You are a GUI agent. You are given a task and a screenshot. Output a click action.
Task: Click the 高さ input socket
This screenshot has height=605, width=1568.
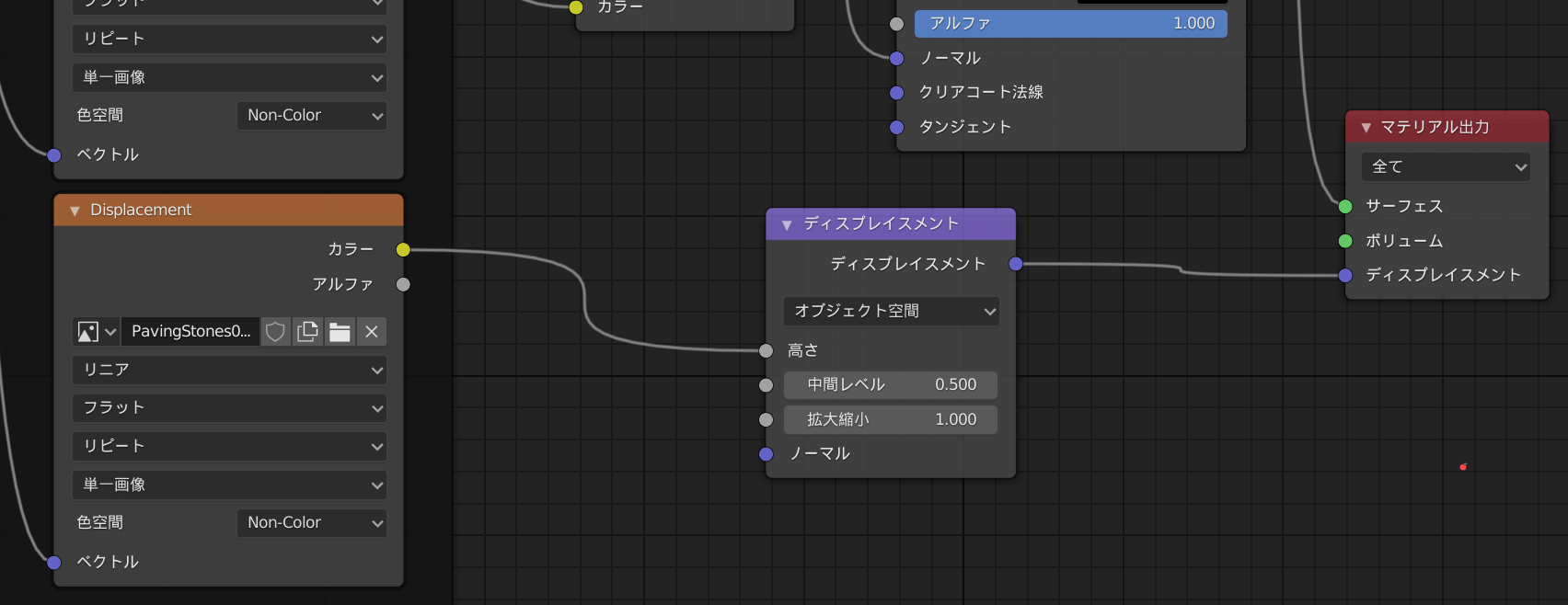point(766,350)
